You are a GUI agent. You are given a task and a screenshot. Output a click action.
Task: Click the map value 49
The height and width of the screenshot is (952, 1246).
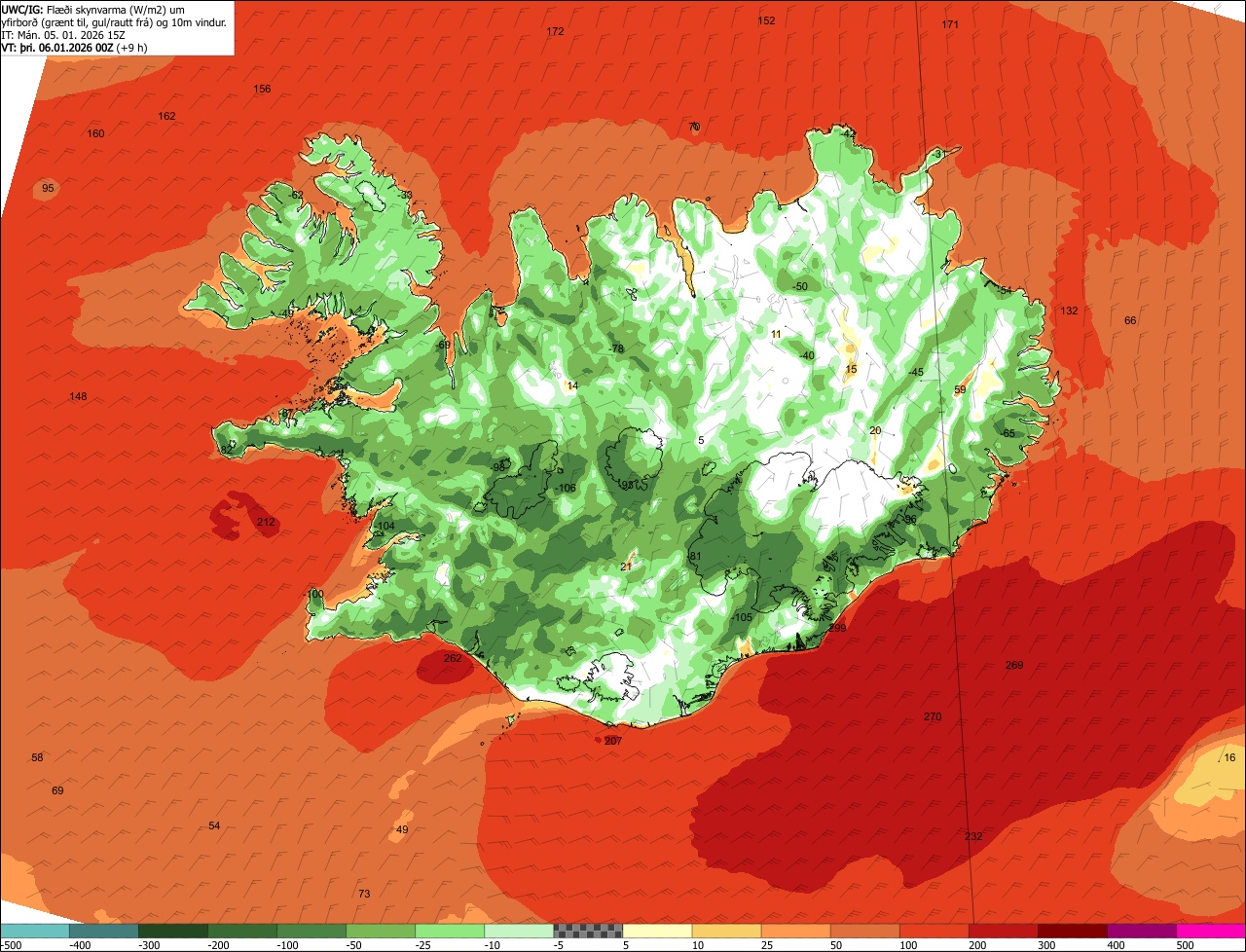pyautogui.click(x=402, y=830)
